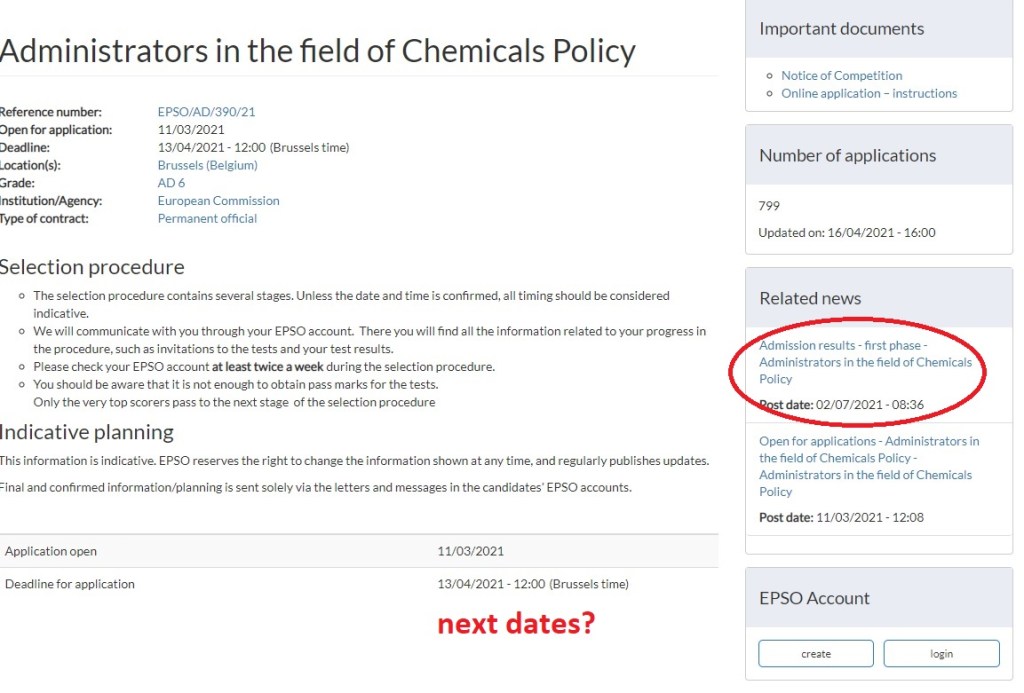The width and height of the screenshot is (1024, 693).
Task: Click the Number of applications panel header
Action: tap(847, 155)
